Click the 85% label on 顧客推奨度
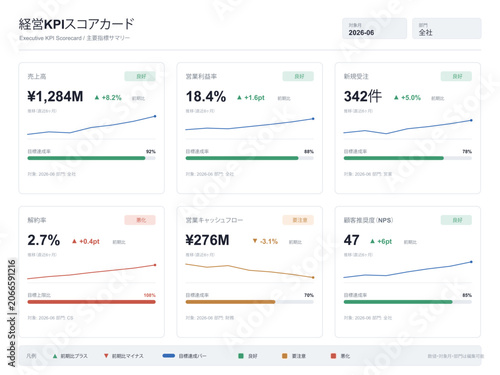 467,295
